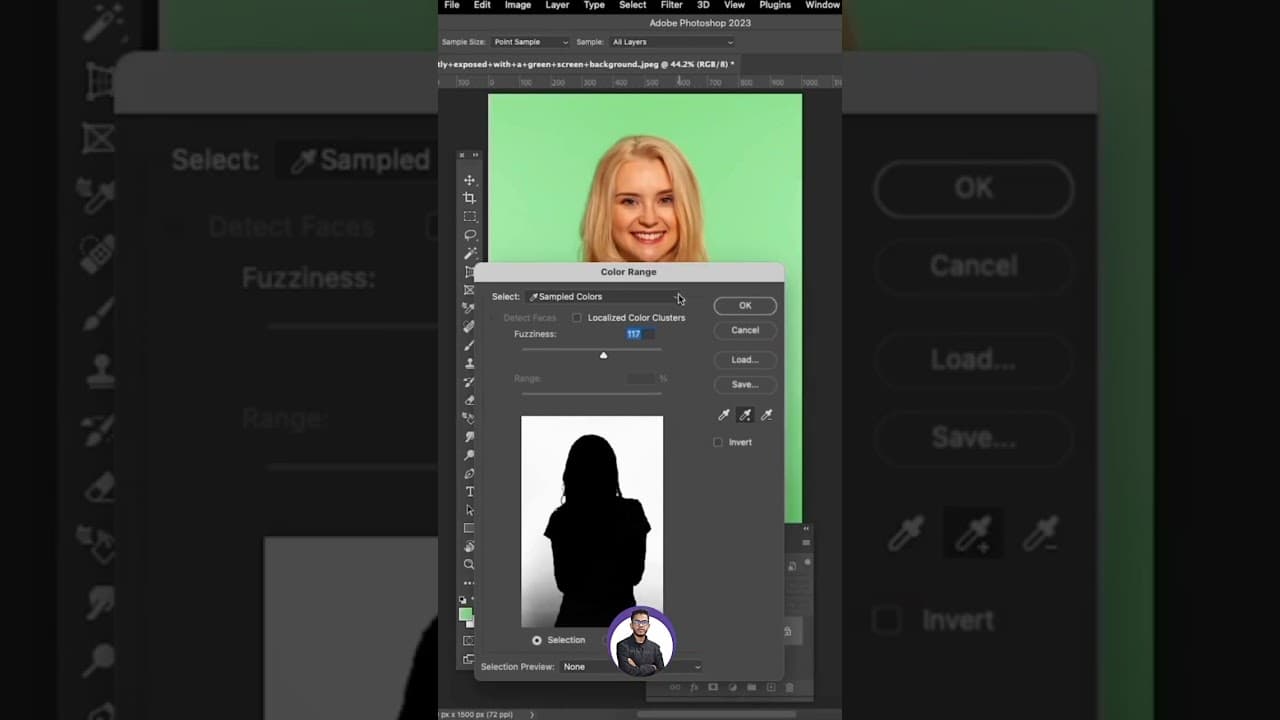Viewport: 1280px width, 720px height.
Task: Cancel the Color Range dialog
Action: 745,330
